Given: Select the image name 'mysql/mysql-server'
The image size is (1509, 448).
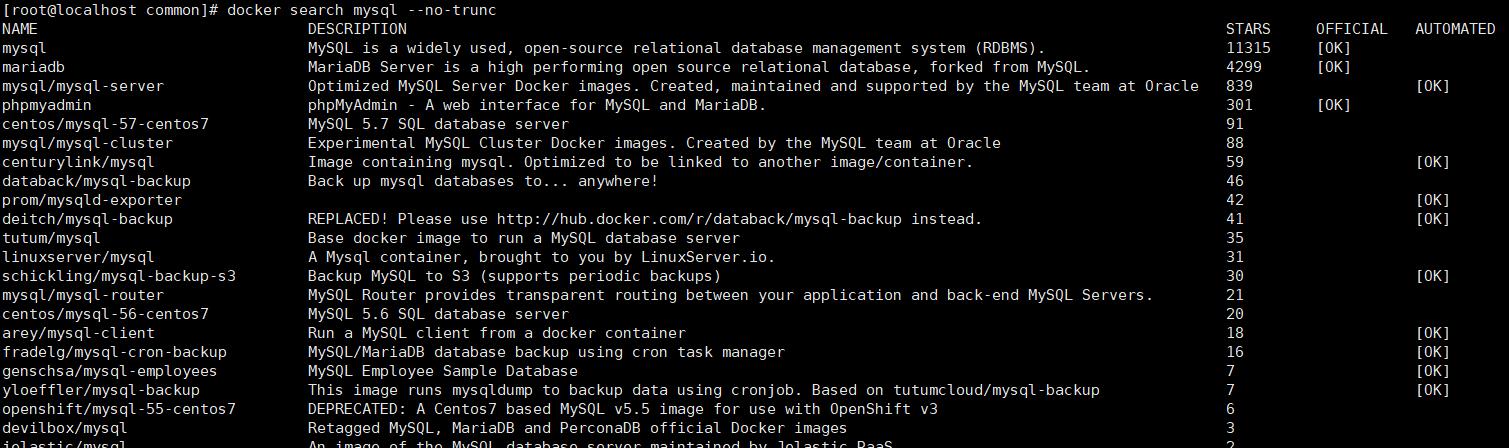Looking at the screenshot, I should (x=83, y=86).
